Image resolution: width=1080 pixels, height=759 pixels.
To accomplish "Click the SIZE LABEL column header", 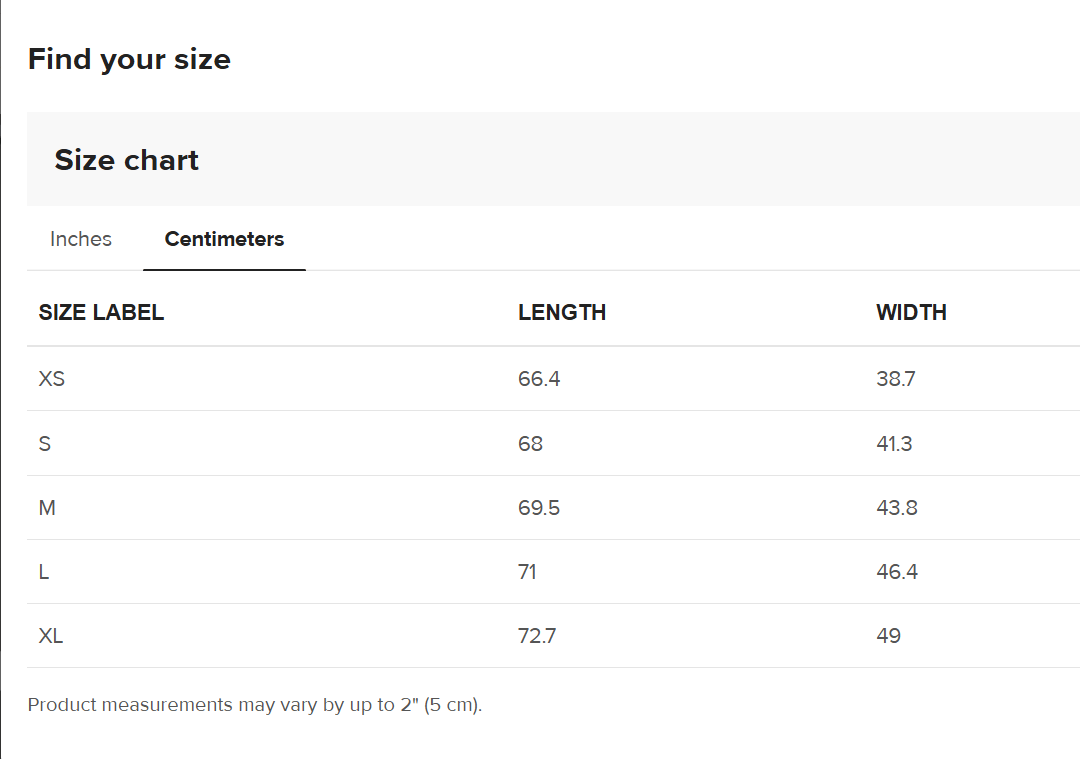I will (x=101, y=312).
